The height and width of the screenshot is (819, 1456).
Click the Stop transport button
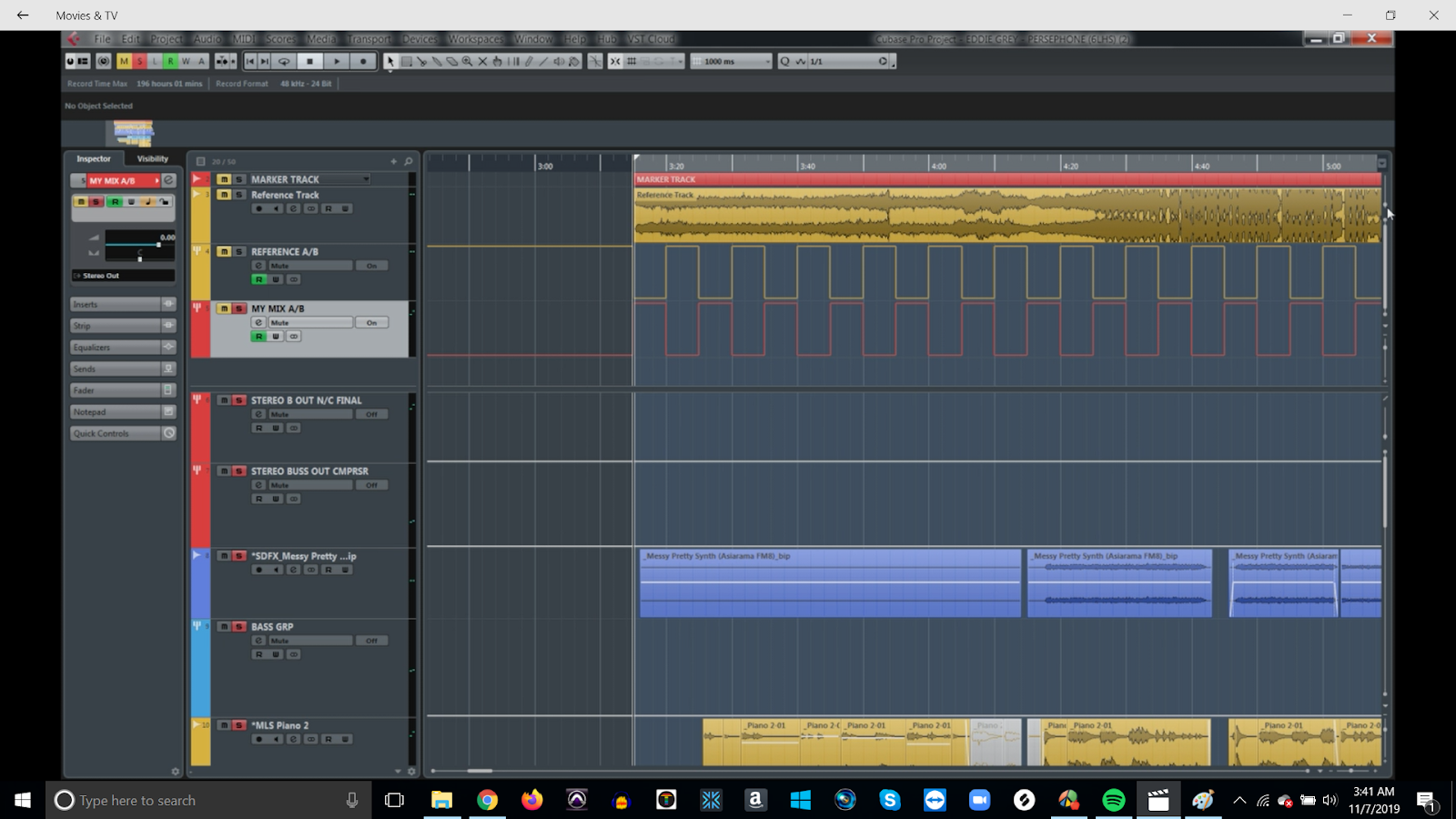click(x=310, y=61)
